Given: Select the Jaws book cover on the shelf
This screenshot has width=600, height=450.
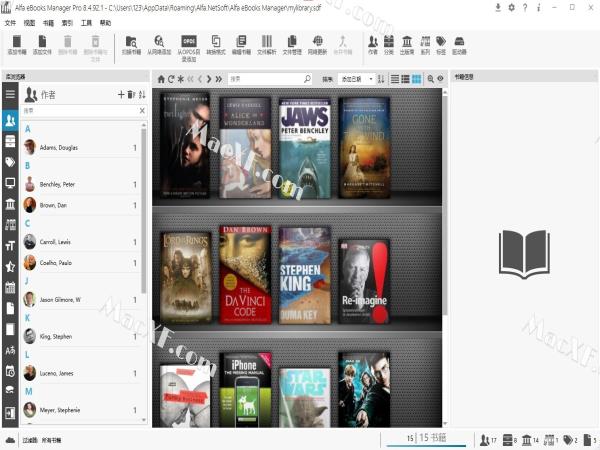Looking at the screenshot, I should (305, 148).
